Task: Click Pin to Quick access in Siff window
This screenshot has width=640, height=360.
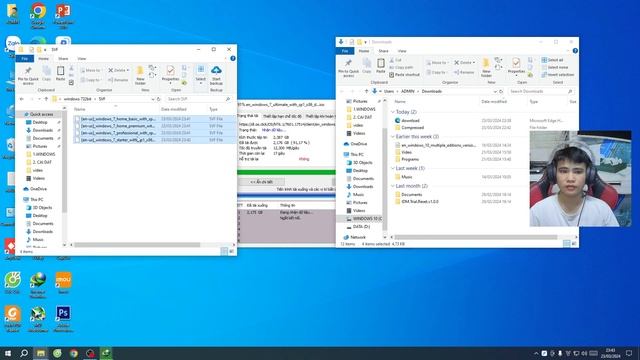Action: click(28, 76)
